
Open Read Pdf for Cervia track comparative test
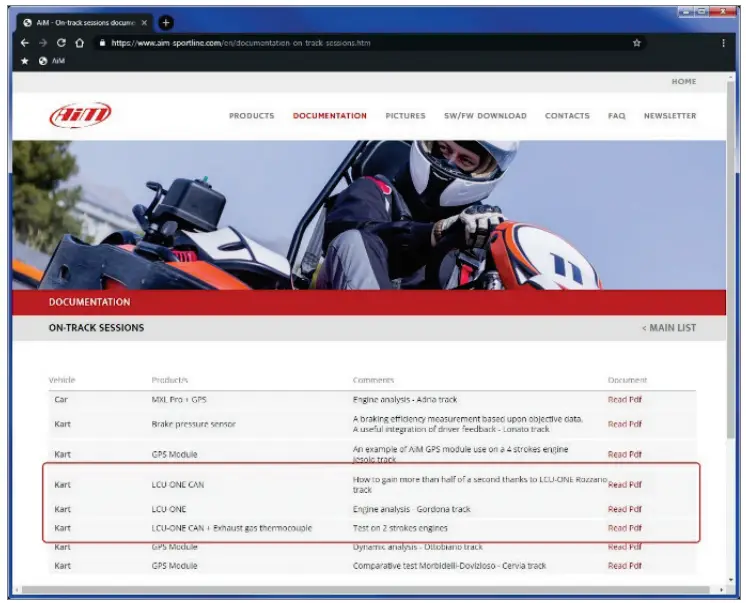click(x=625, y=566)
